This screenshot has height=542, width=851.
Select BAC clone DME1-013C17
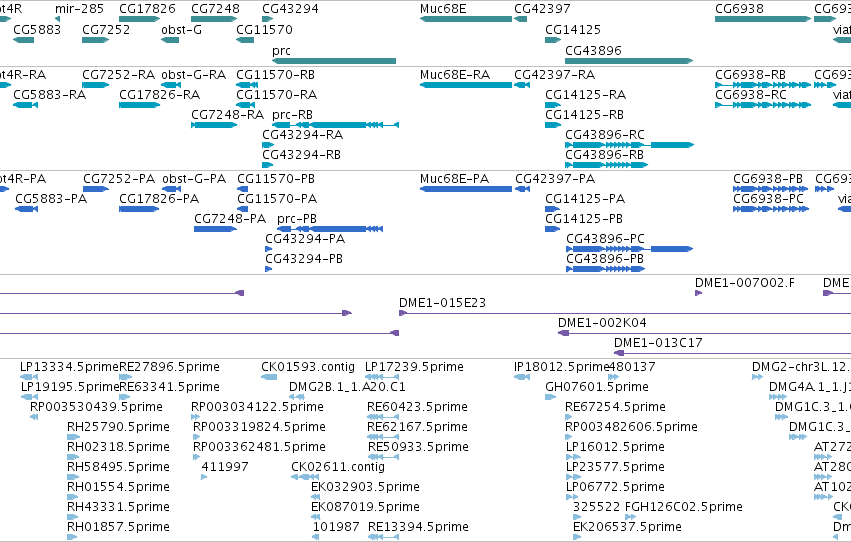click(x=733, y=353)
